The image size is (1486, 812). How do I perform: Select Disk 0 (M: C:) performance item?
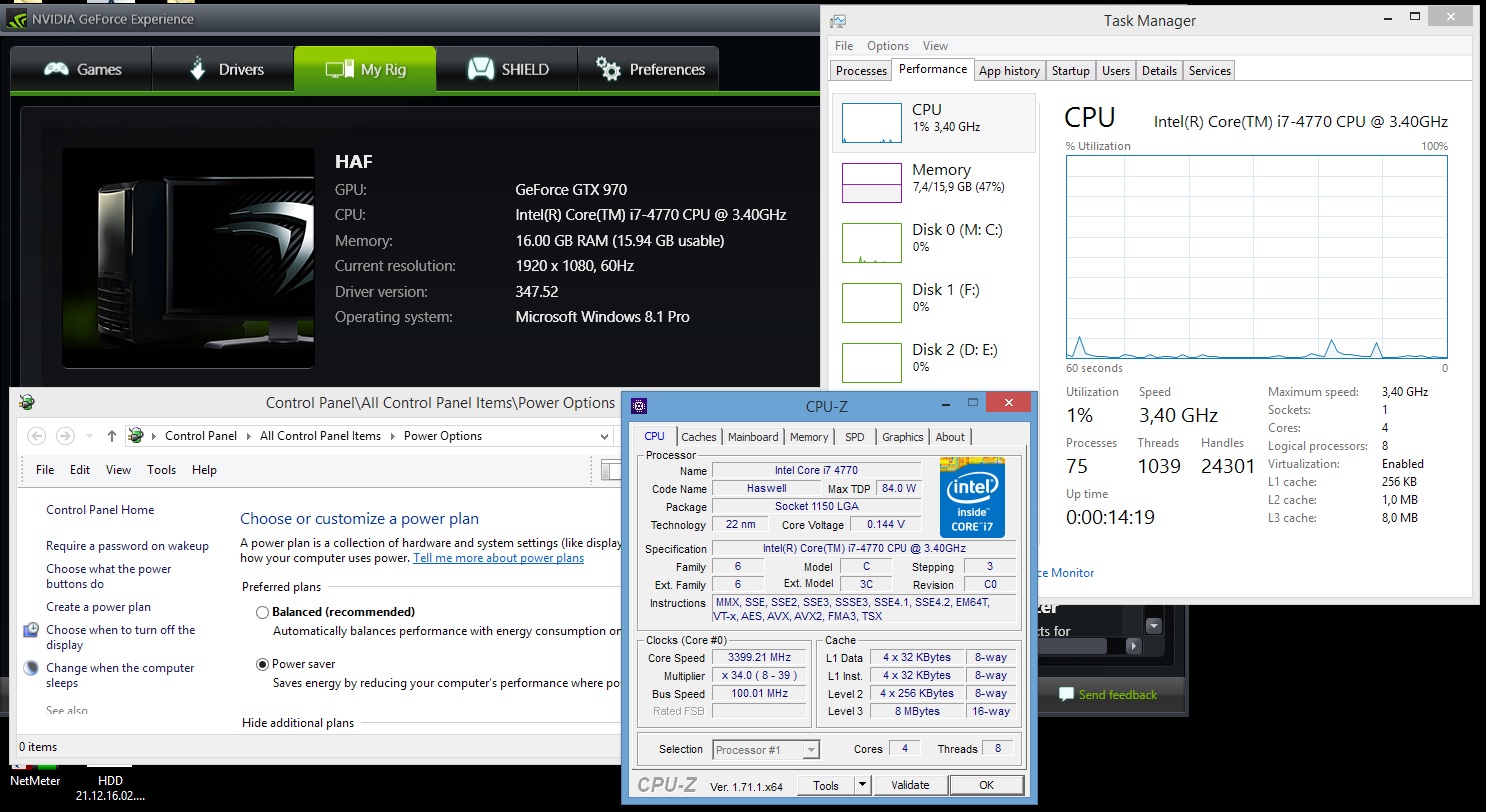(933, 242)
